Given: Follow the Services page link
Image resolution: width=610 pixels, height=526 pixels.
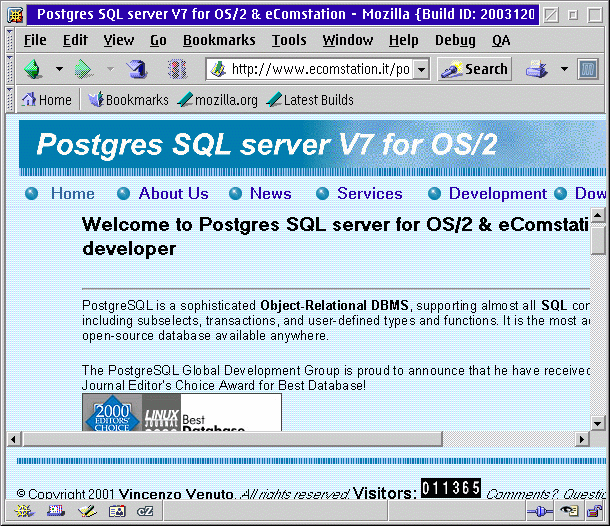Looking at the screenshot, I should coord(370,193).
